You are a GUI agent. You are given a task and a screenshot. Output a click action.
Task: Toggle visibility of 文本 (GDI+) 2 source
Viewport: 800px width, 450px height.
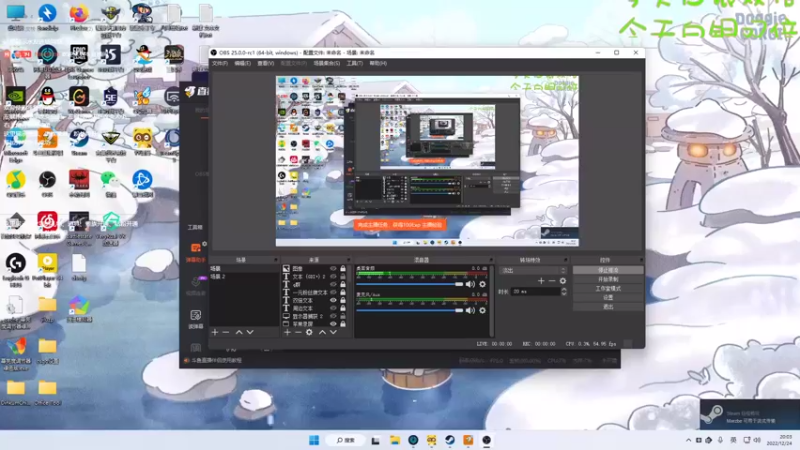tap(333, 277)
